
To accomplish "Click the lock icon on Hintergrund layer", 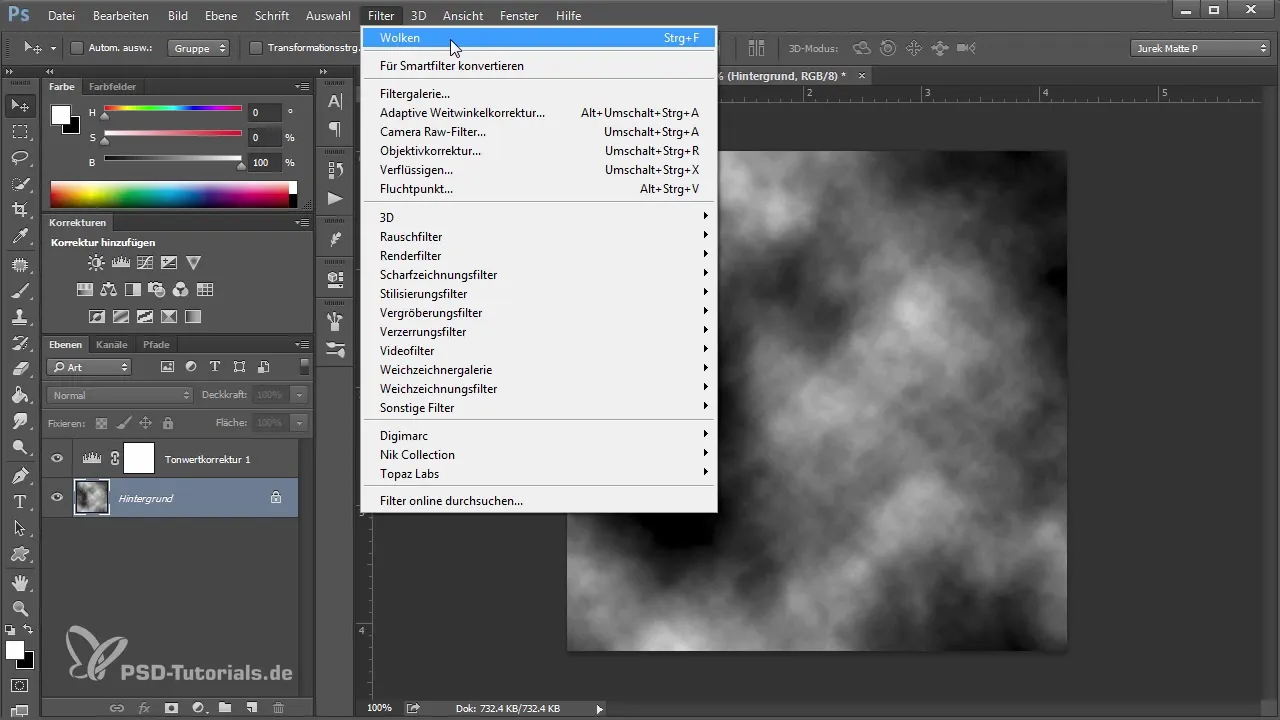I will [276, 497].
